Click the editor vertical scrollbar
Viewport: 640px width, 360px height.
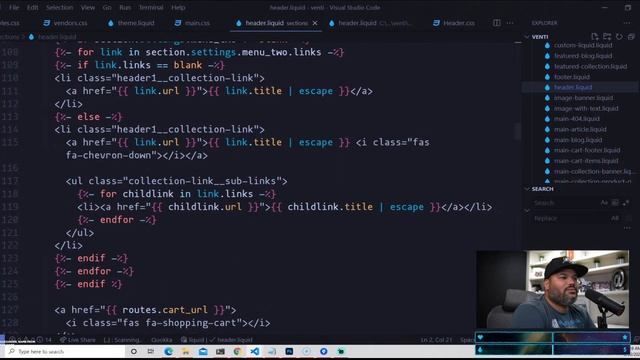point(518,132)
